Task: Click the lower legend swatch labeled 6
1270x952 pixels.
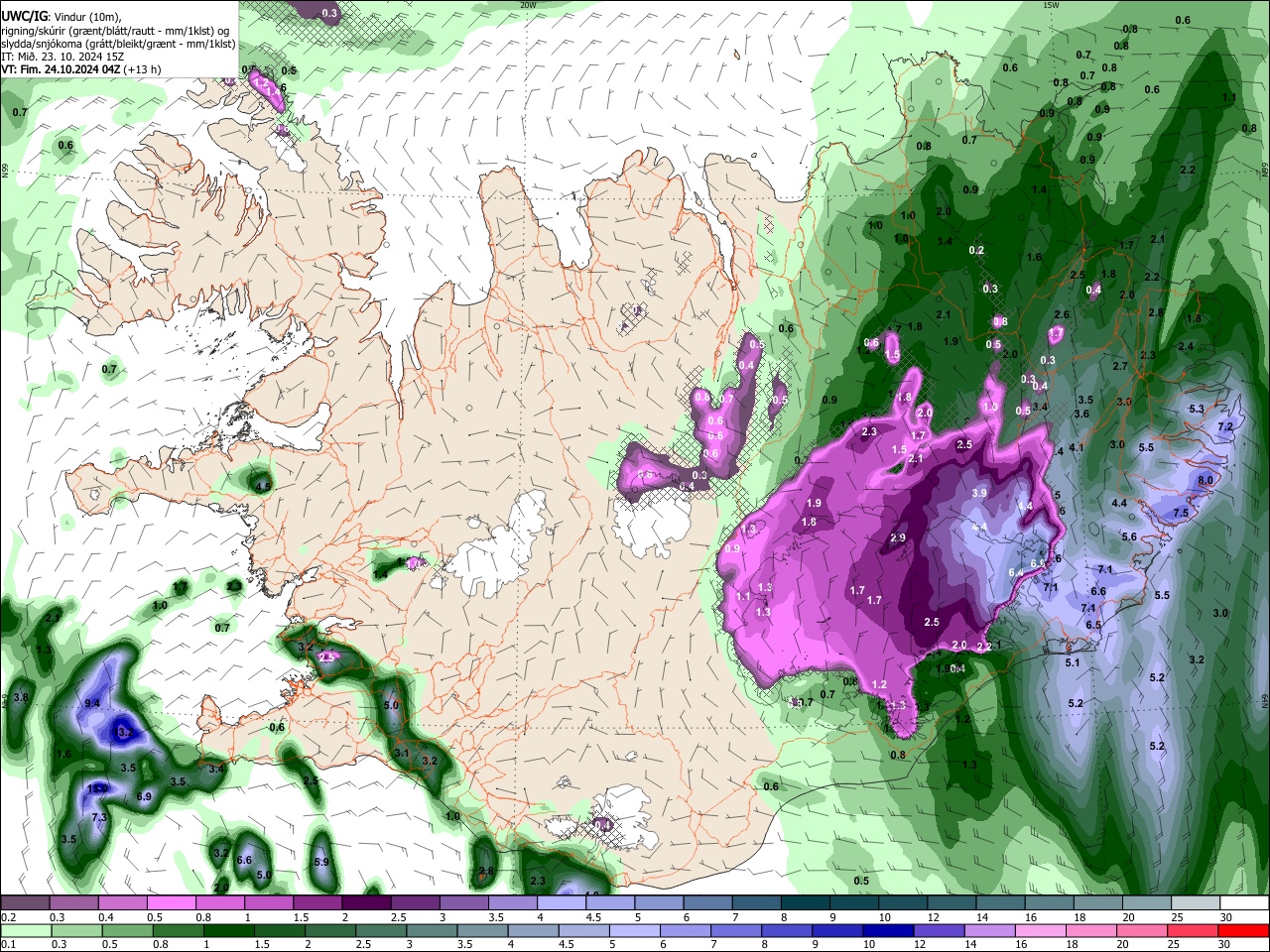Action: pyautogui.click(x=686, y=930)
